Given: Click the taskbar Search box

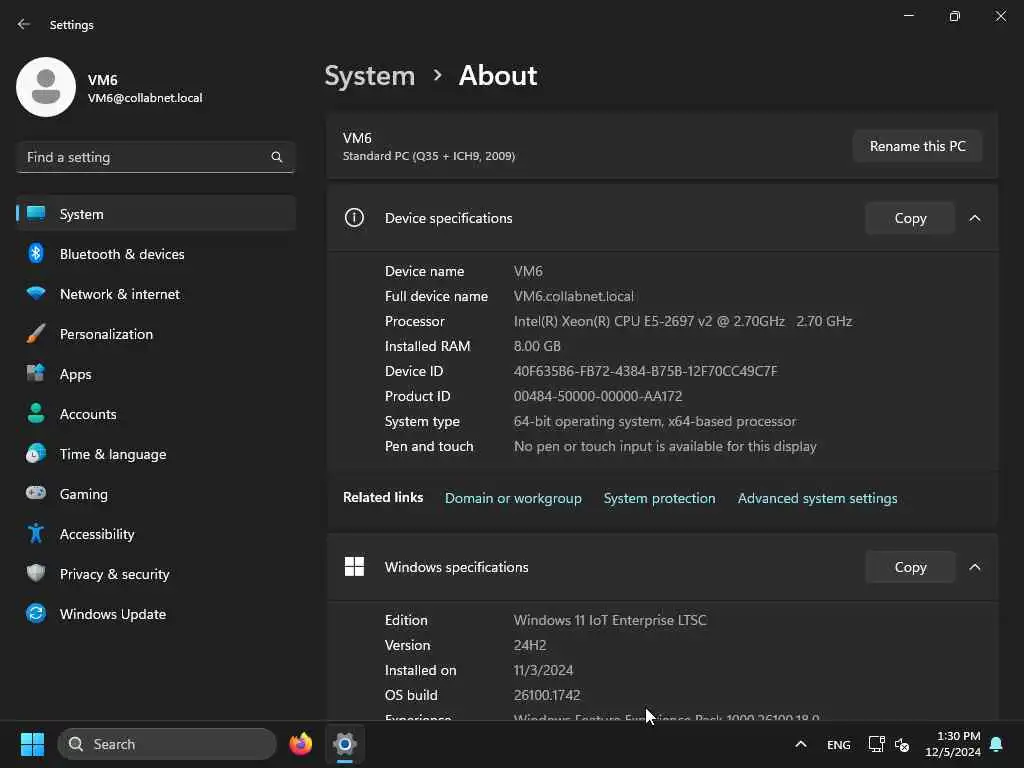Looking at the screenshot, I should click(x=167, y=744).
